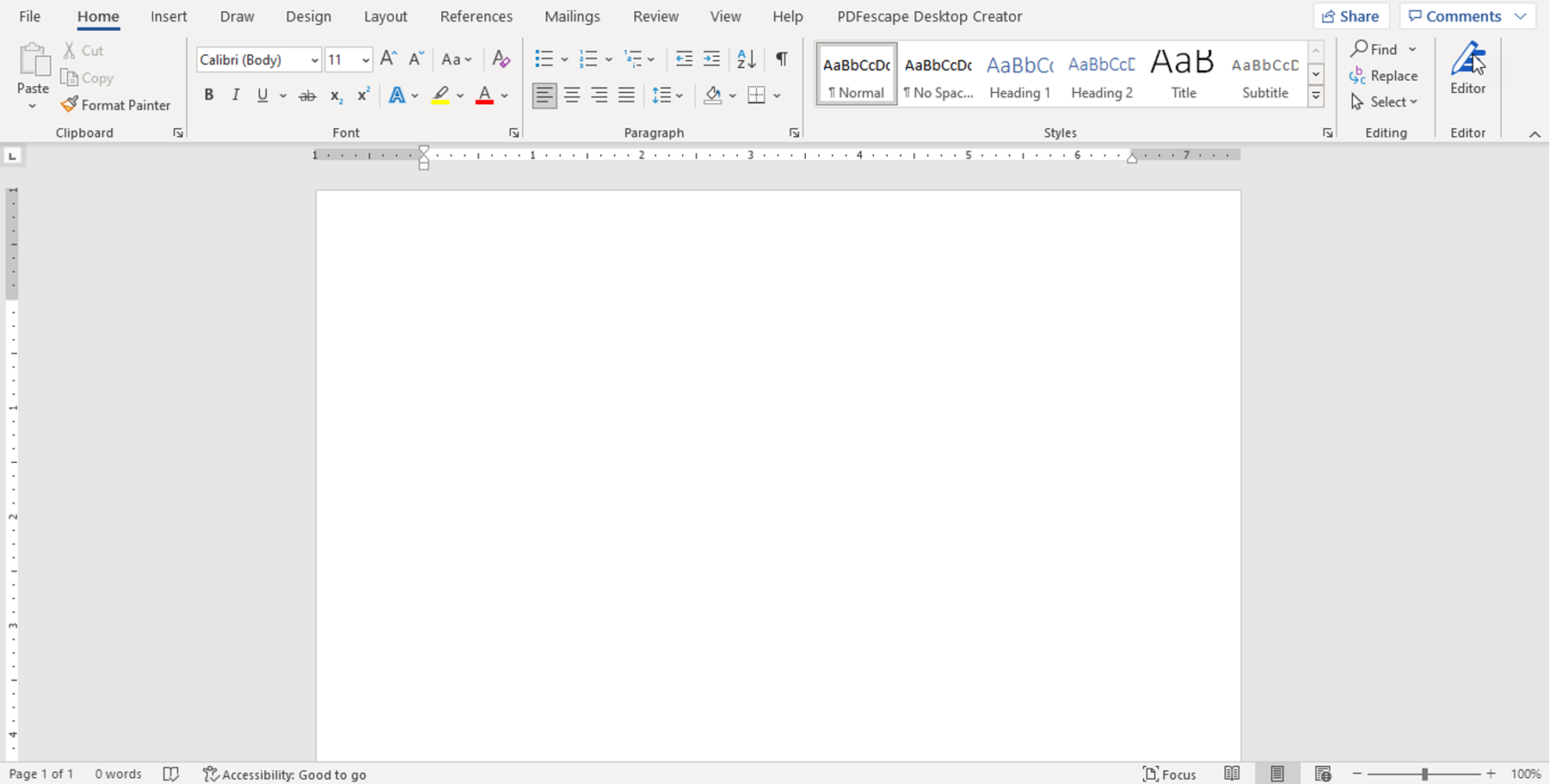Switch to the Layout tab
1550x784 pixels.
pyautogui.click(x=385, y=16)
